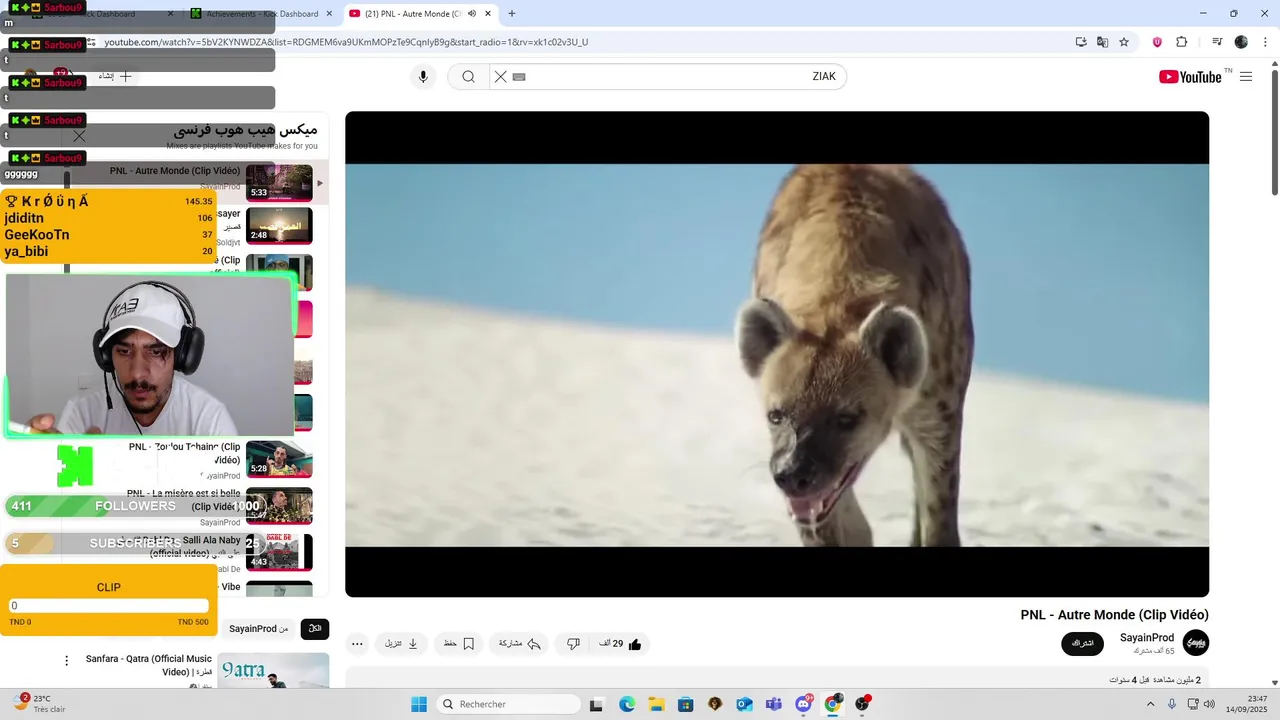Open Windows Start menu
This screenshot has height=720, width=1280.
click(418, 704)
